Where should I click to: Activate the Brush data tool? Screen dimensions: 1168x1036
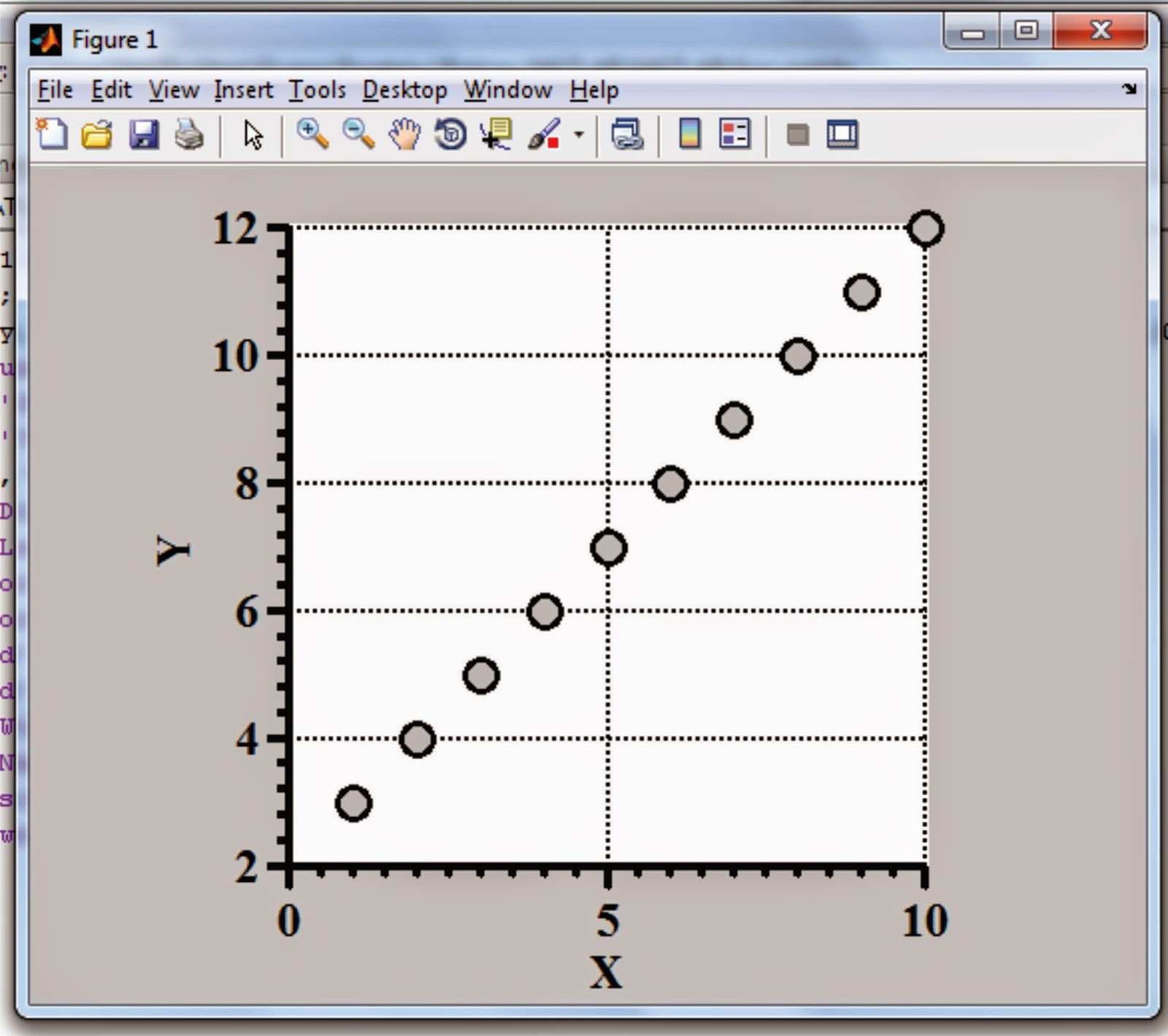pyautogui.click(x=546, y=134)
